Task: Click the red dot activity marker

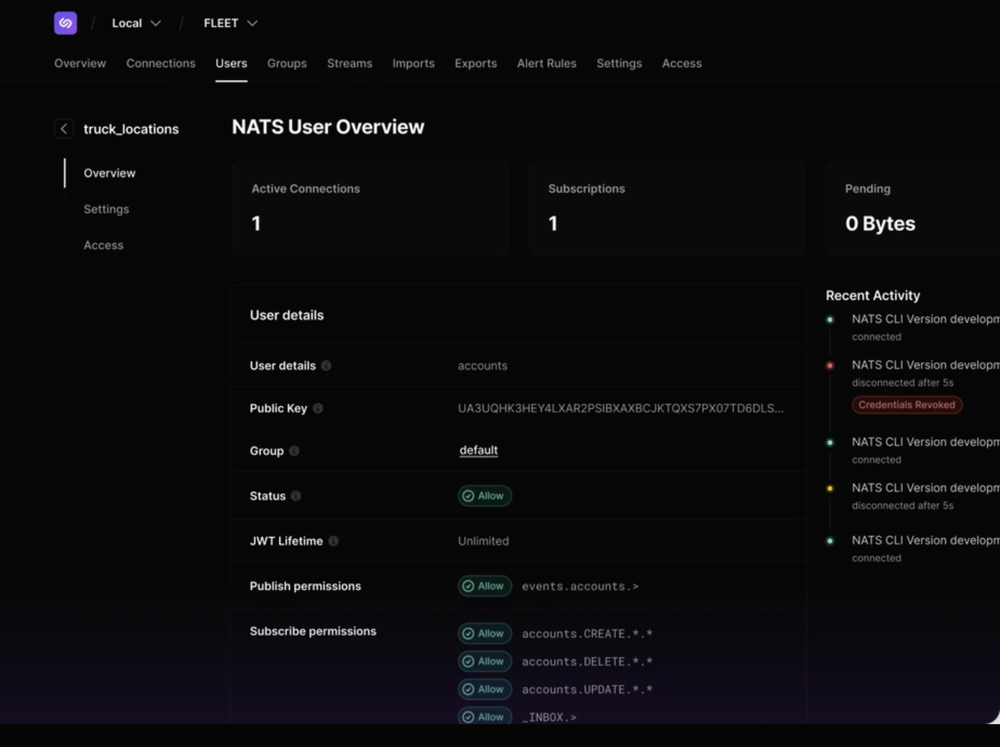Action: point(830,366)
